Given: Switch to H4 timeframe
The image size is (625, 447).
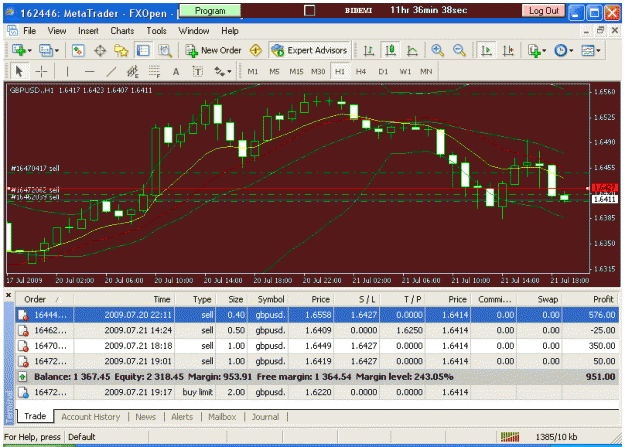Looking at the screenshot, I should (361, 71).
